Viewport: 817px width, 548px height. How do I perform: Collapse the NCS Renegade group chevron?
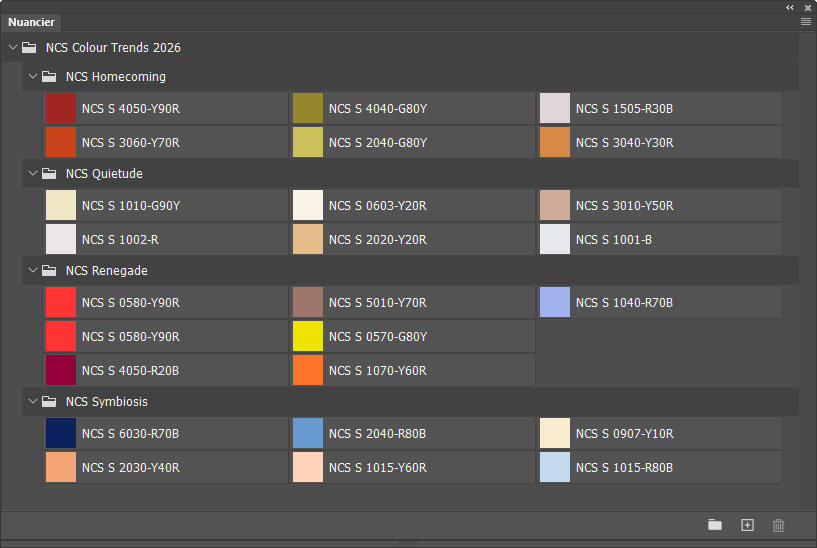point(33,270)
